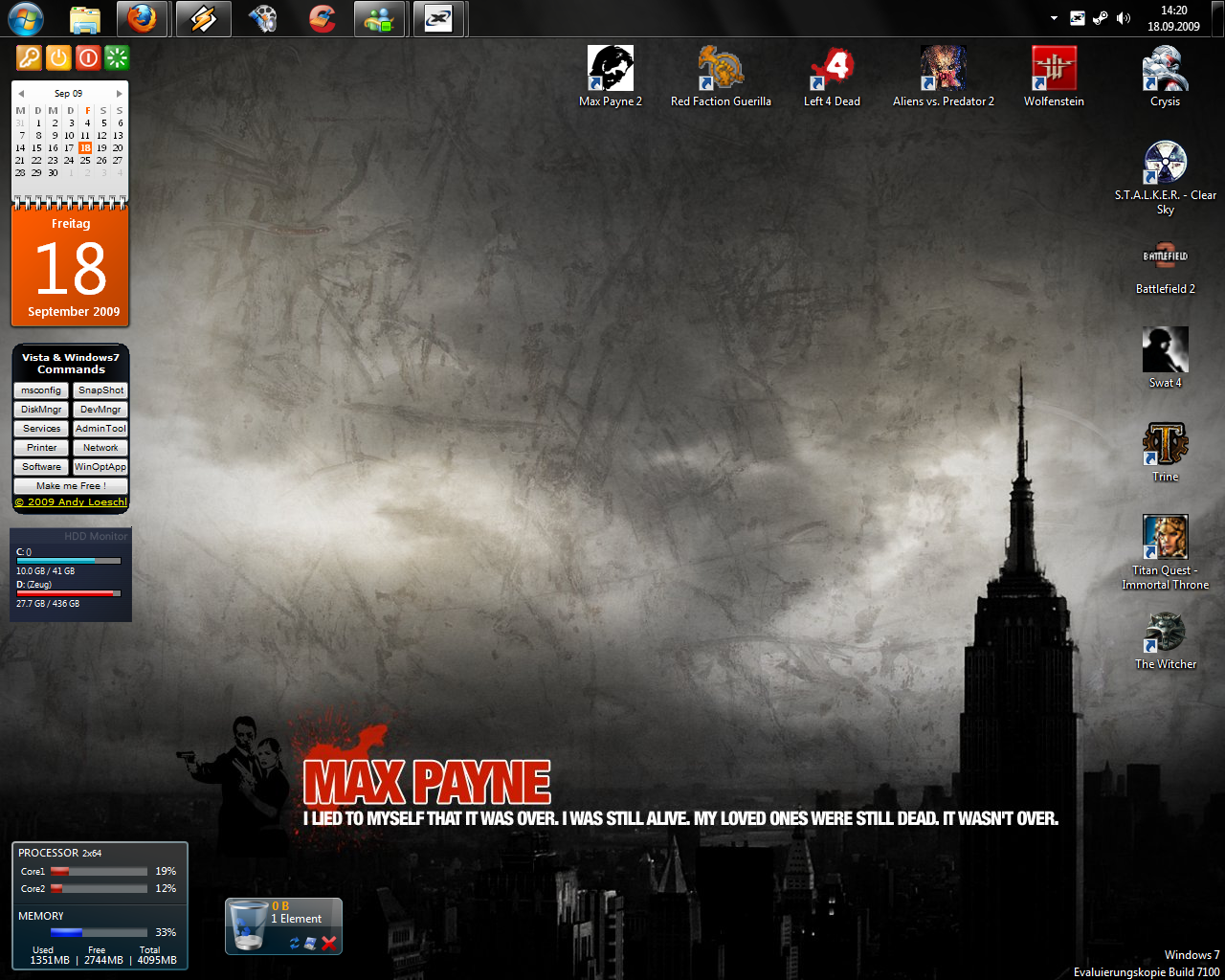Image resolution: width=1225 pixels, height=980 pixels.
Task: Click the orange power standby gadget button
Action: (58, 58)
